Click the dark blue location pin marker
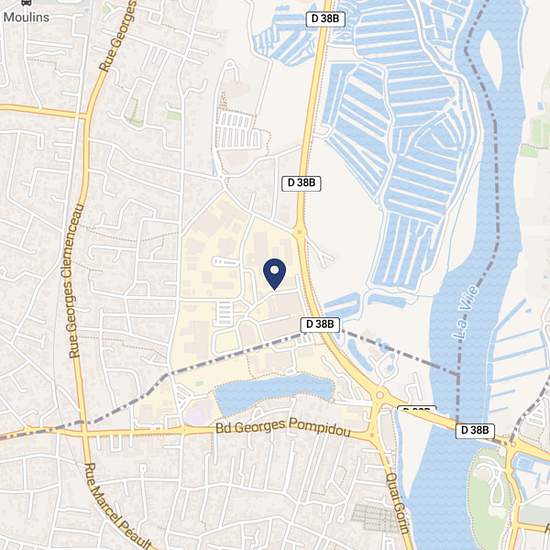Screen dimensions: 550x550 click(x=275, y=274)
